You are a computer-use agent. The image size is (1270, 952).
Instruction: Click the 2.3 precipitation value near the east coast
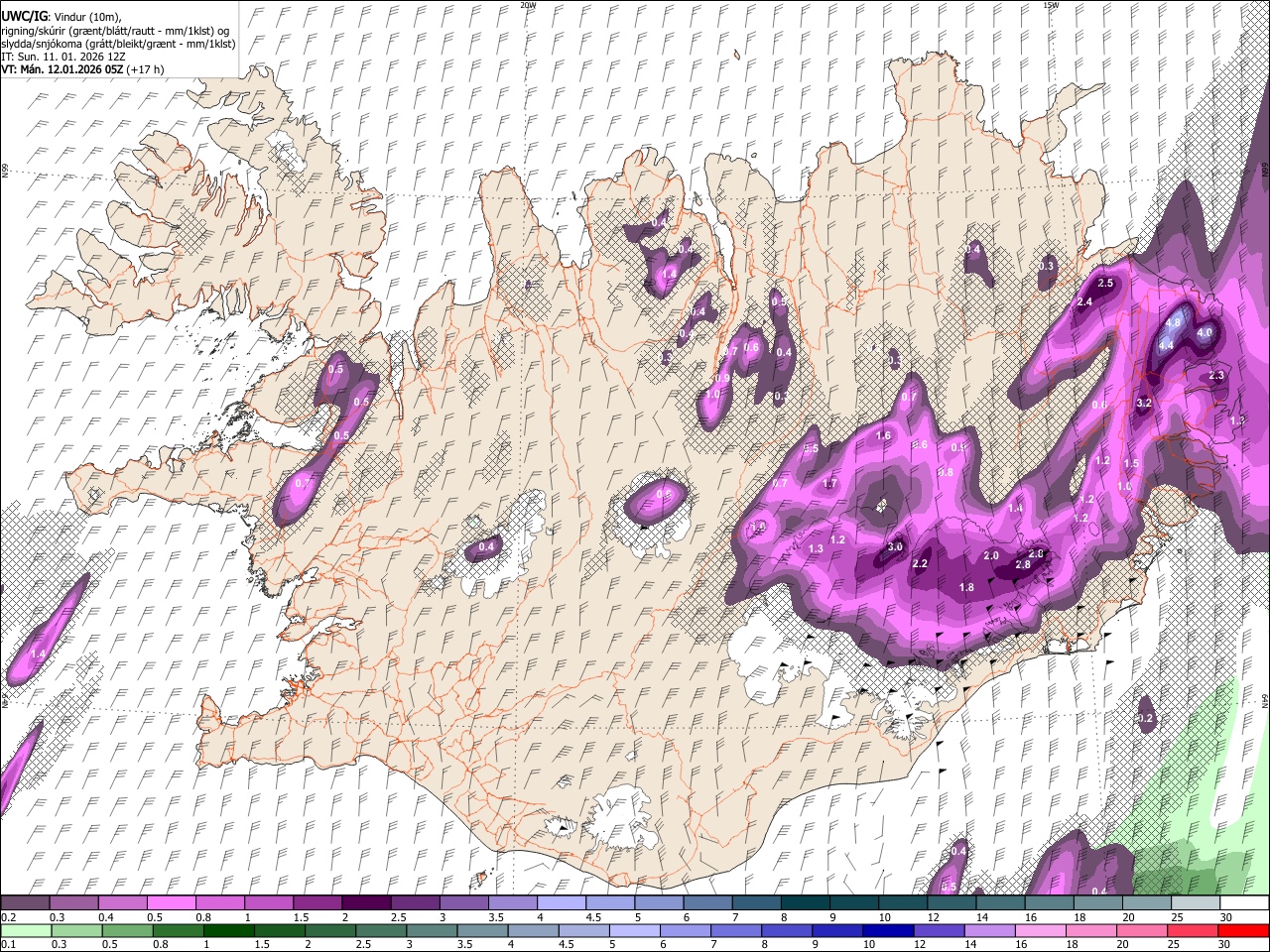[x=1217, y=376]
